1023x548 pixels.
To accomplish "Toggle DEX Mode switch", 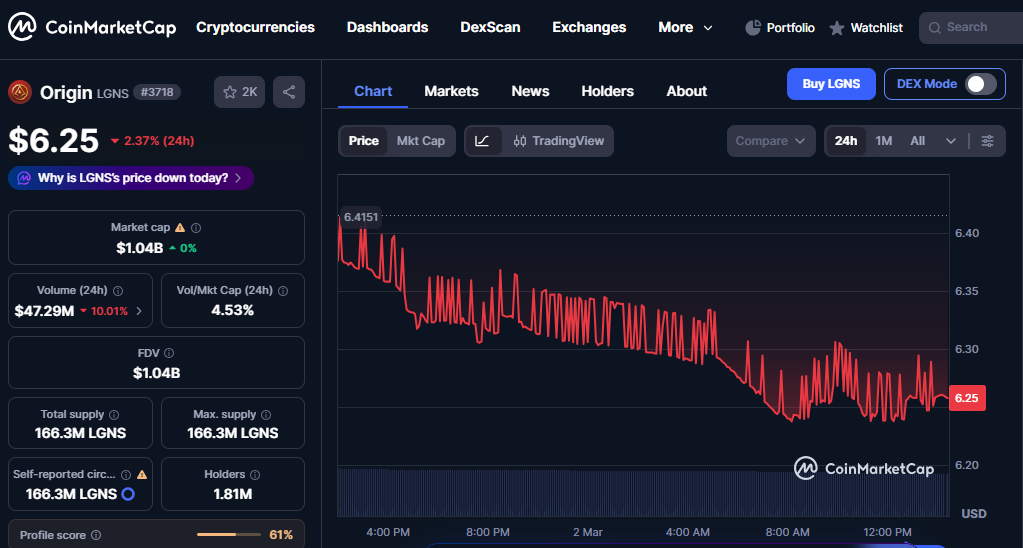I will pos(981,84).
